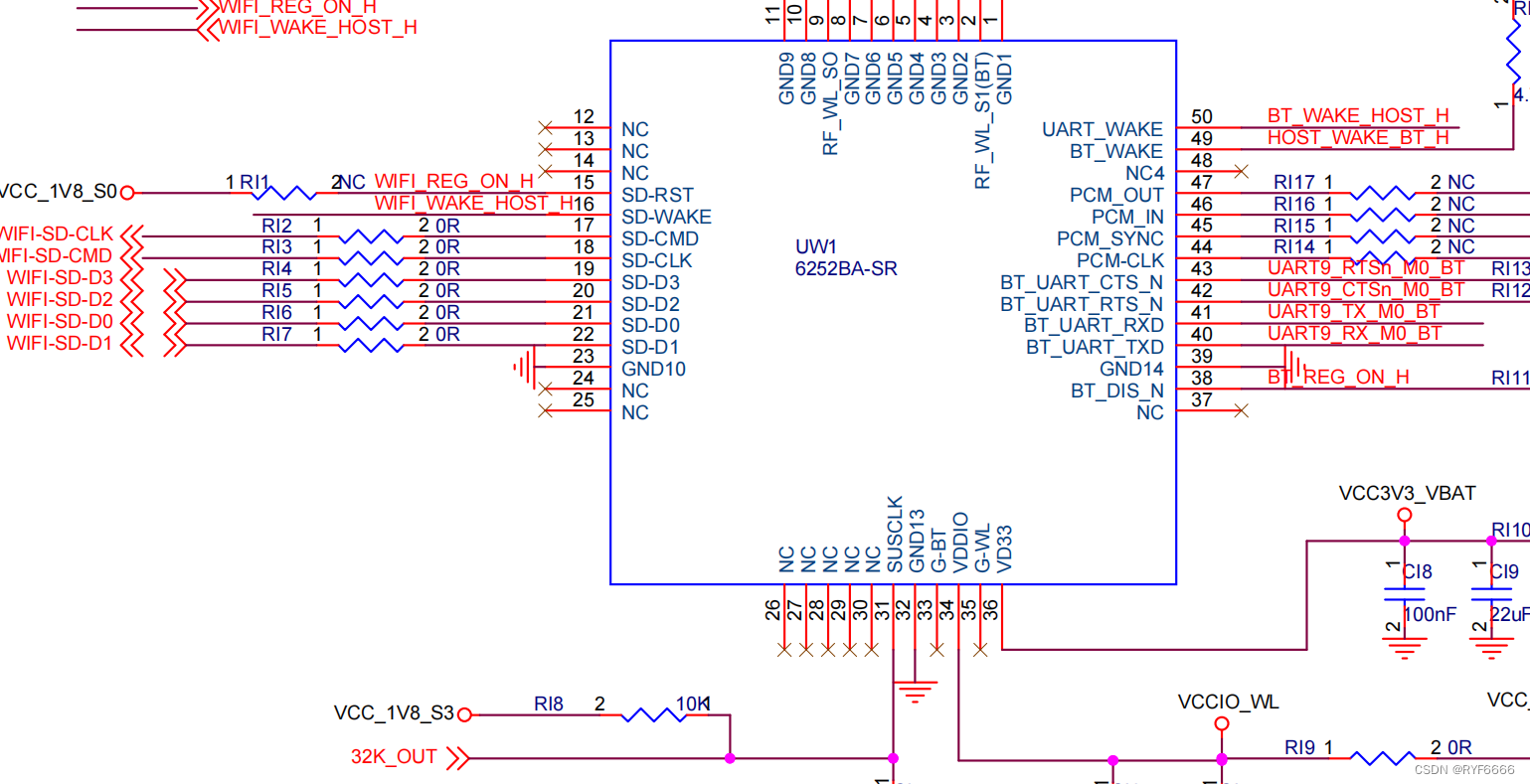This screenshot has height=784, width=1530.
Task: Select the RI5 resistor designator
Action: point(277,291)
